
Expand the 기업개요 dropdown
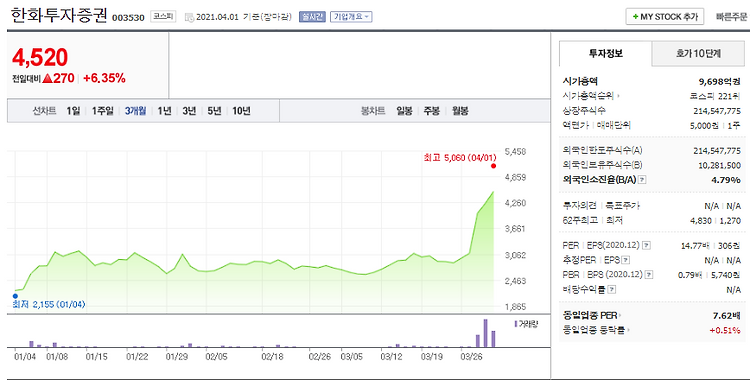coord(351,17)
